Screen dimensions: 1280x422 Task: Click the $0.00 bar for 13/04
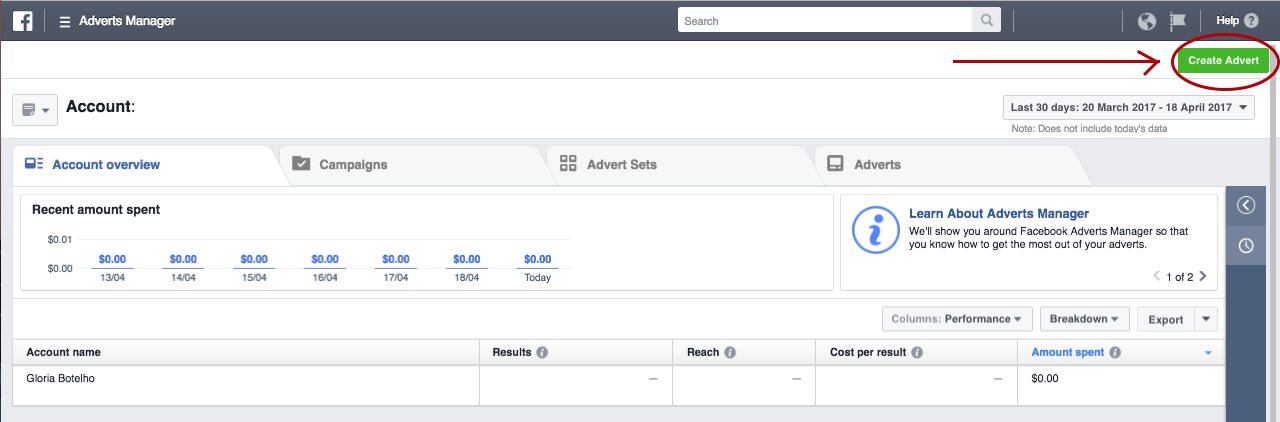112,260
